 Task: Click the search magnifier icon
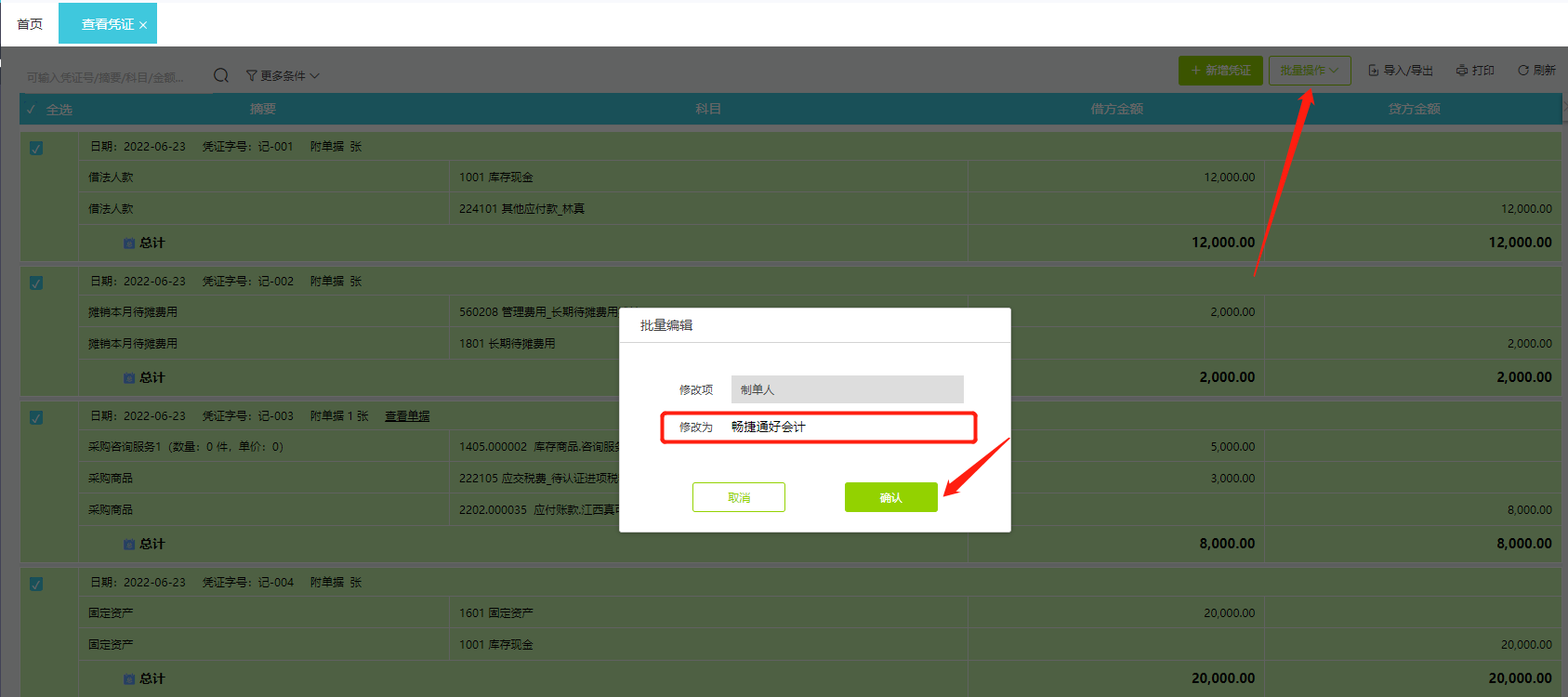click(221, 75)
